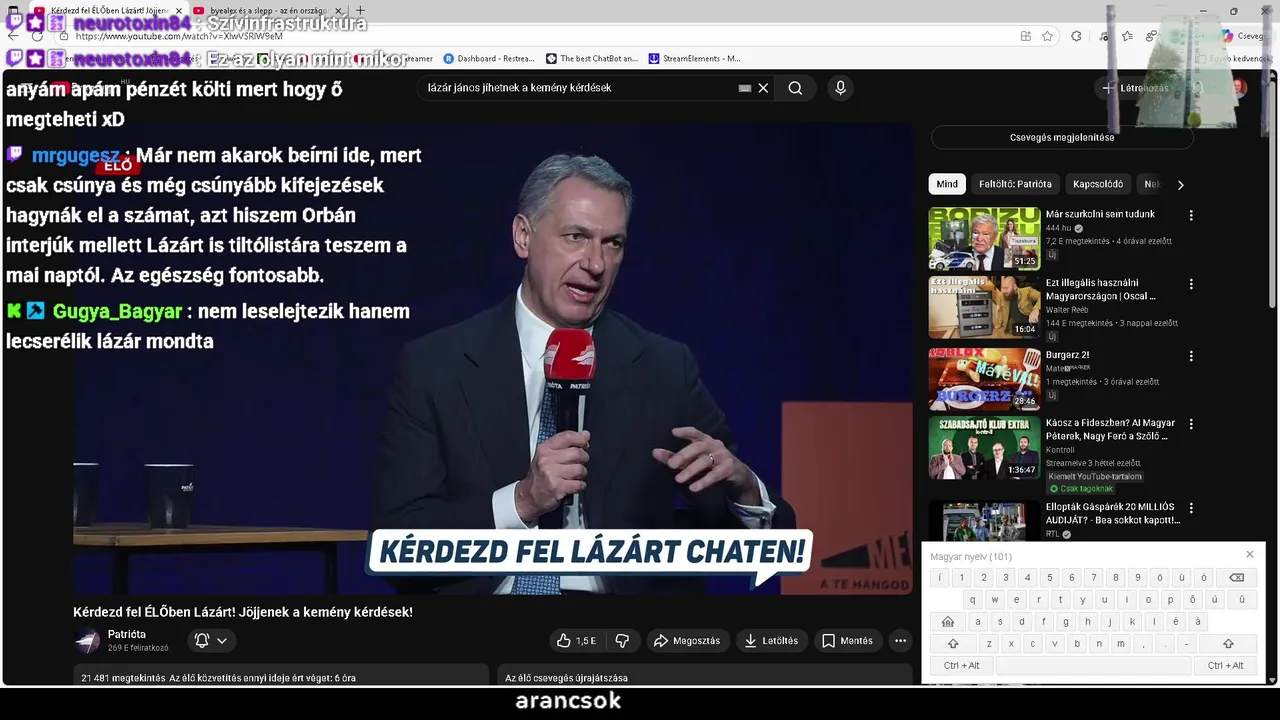This screenshot has width=1280, height=720.
Task: Hit the space bar on virtual keyboard
Action: coord(1093,666)
